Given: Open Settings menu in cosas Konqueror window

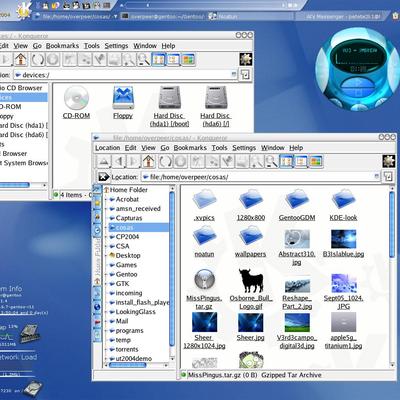Looking at the screenshot, I should [x=244, y=148].
